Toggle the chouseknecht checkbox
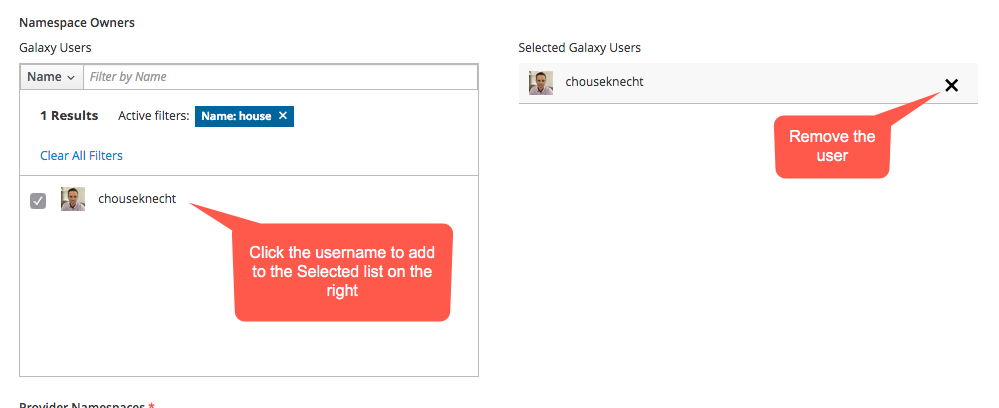The width and height of the screenshot is (999, 408). click(38, 201)
